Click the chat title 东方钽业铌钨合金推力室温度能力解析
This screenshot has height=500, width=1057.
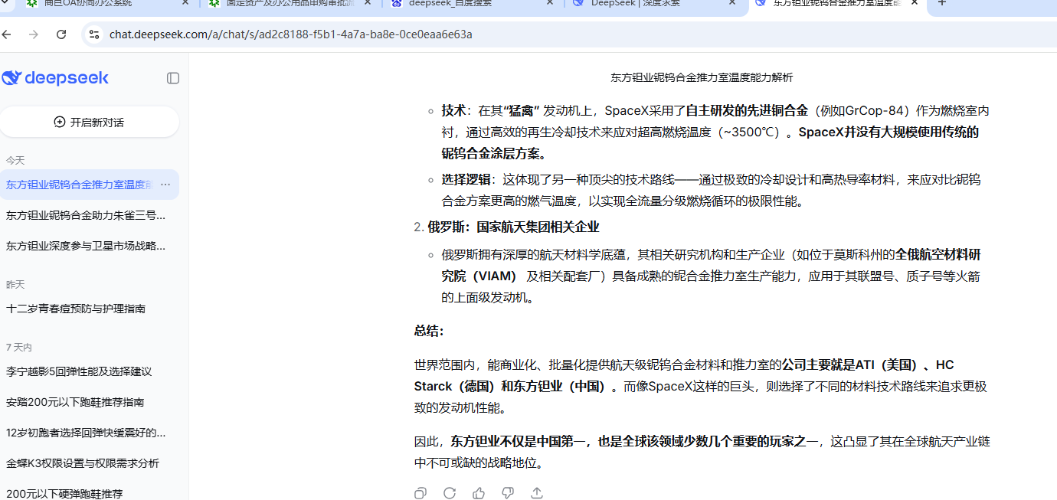702,77
